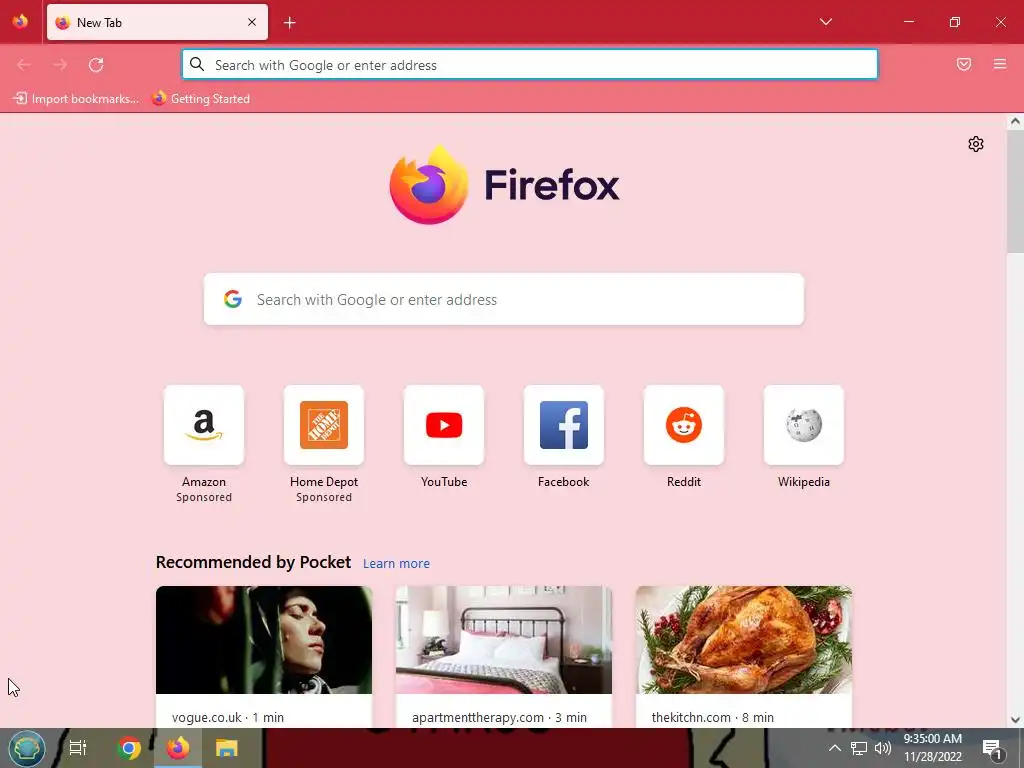This screenshot has height=768, width=1024.
Task: Click the thekitchn.com · 8 min text
Action: [x=712, y=717]
